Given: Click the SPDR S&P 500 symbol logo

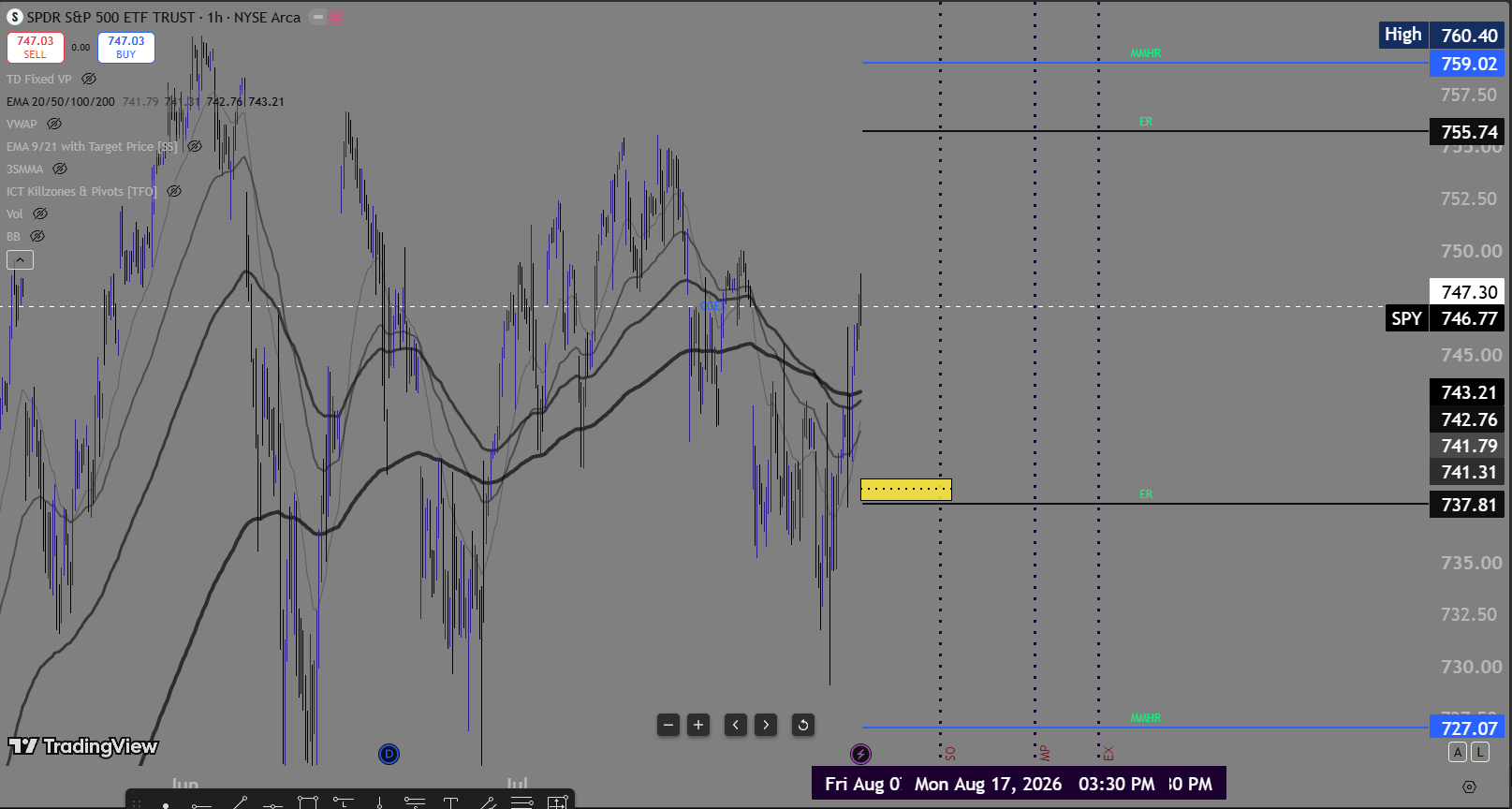Looking at the screenshot, I should (15, 17).
